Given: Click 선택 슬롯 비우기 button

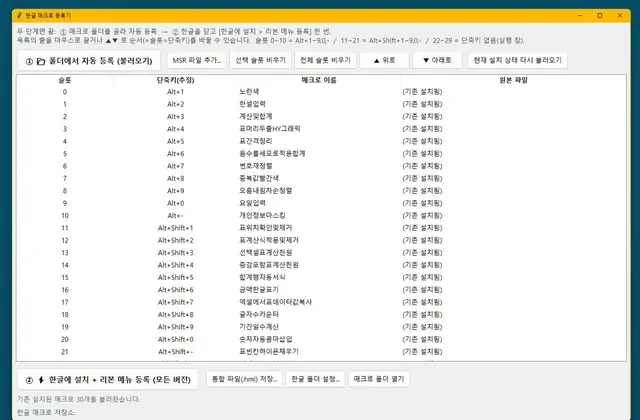Looking at the screenshot, I should 260,60.
